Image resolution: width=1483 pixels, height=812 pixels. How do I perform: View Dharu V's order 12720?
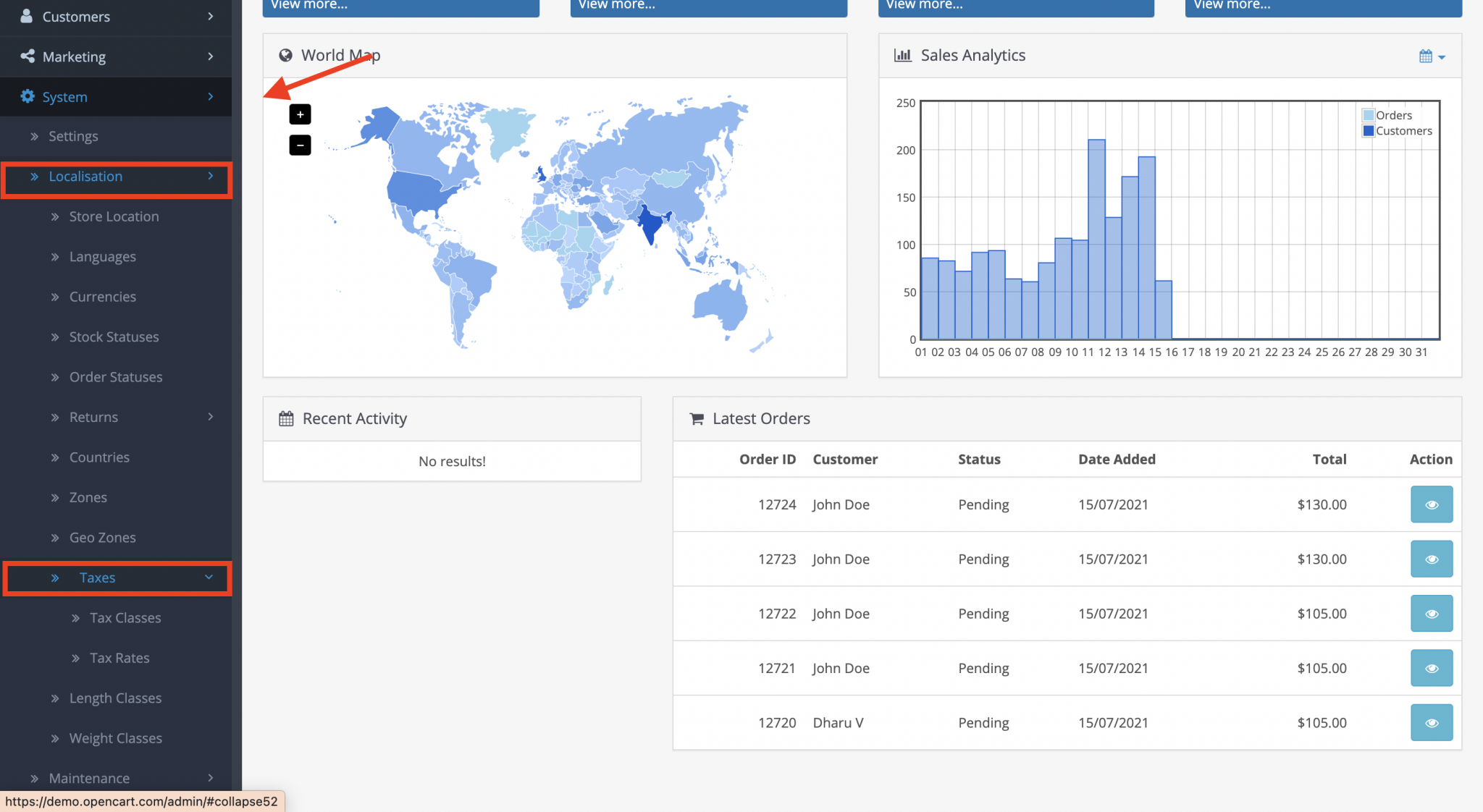(x=1431, y=722)
